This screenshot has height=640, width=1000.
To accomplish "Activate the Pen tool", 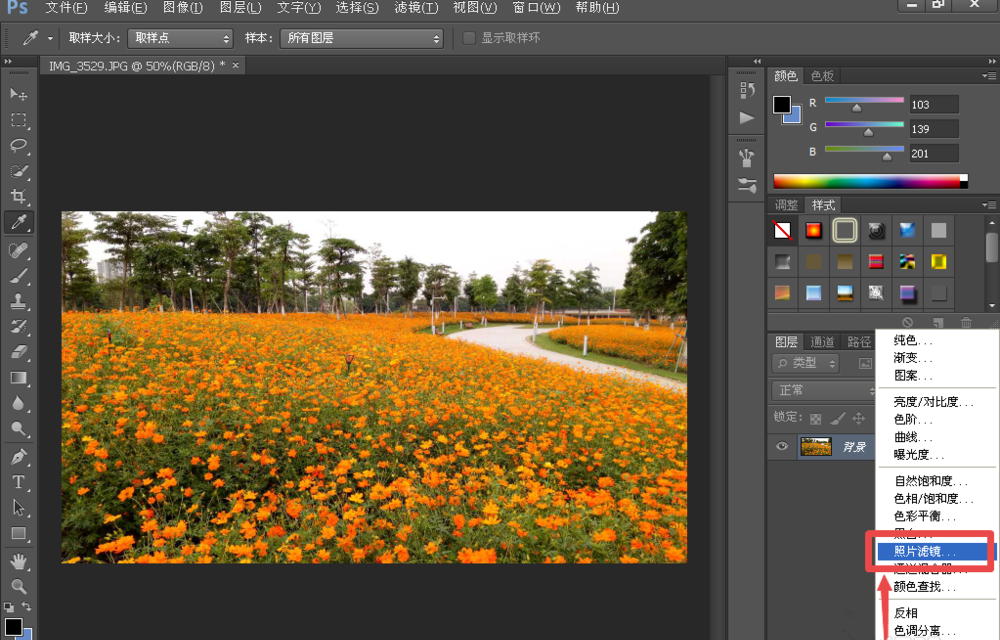I will pyautogui.click(x=19, y=456).
